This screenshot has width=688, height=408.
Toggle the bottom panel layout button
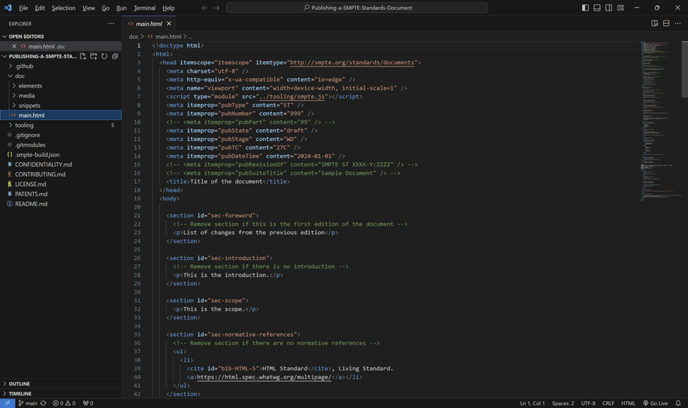pos(597,8)
